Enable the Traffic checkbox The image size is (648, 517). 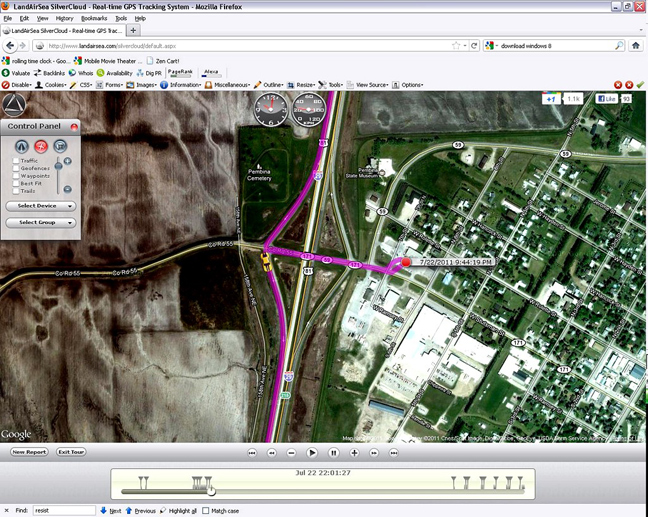(16, 161)
